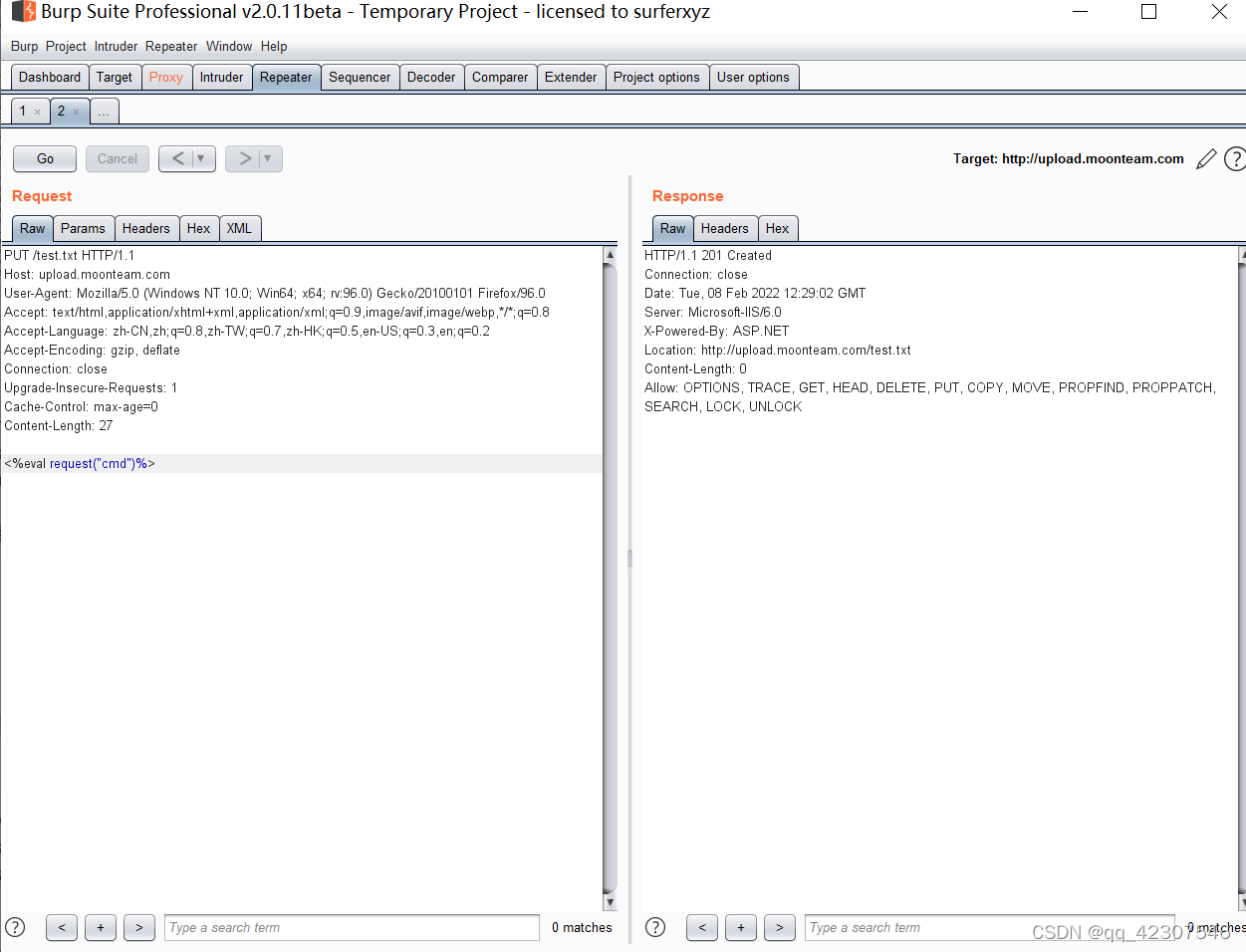Go forward to the next request in history
This screenshot has height=952, width=1246.
coord(245,158)
